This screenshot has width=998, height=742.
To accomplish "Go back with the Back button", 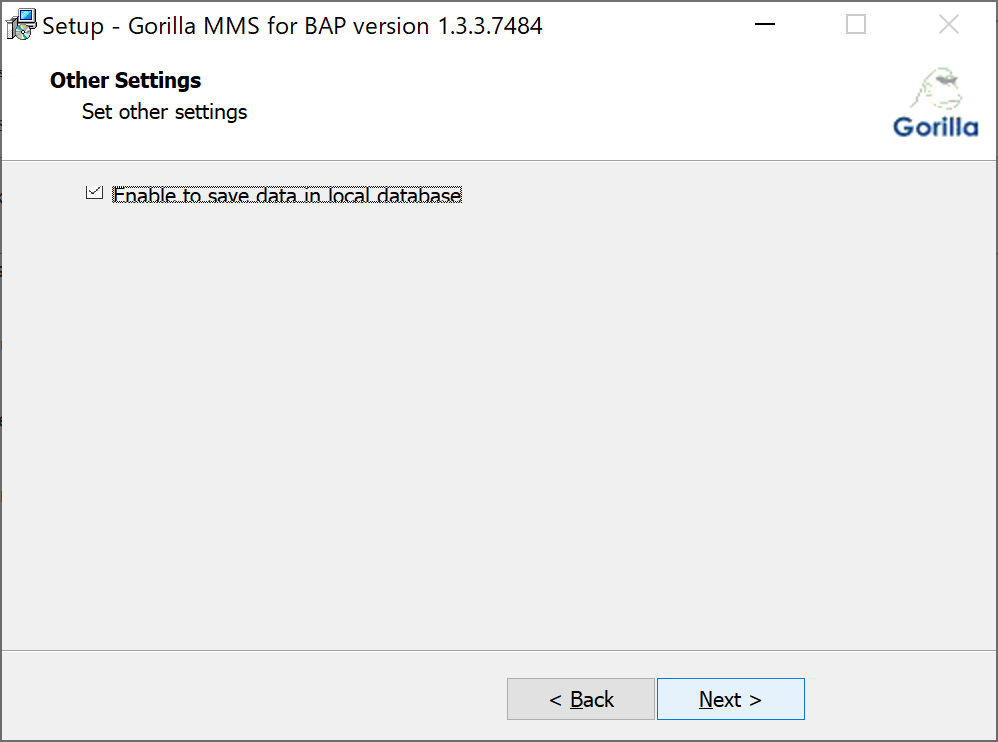I will click(581, 698).
